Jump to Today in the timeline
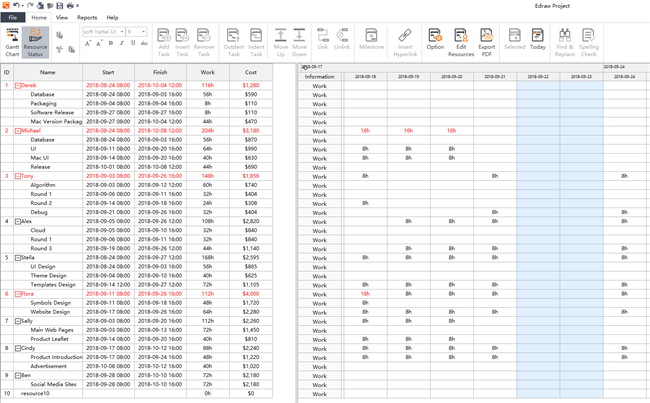 tap(538, 40)
